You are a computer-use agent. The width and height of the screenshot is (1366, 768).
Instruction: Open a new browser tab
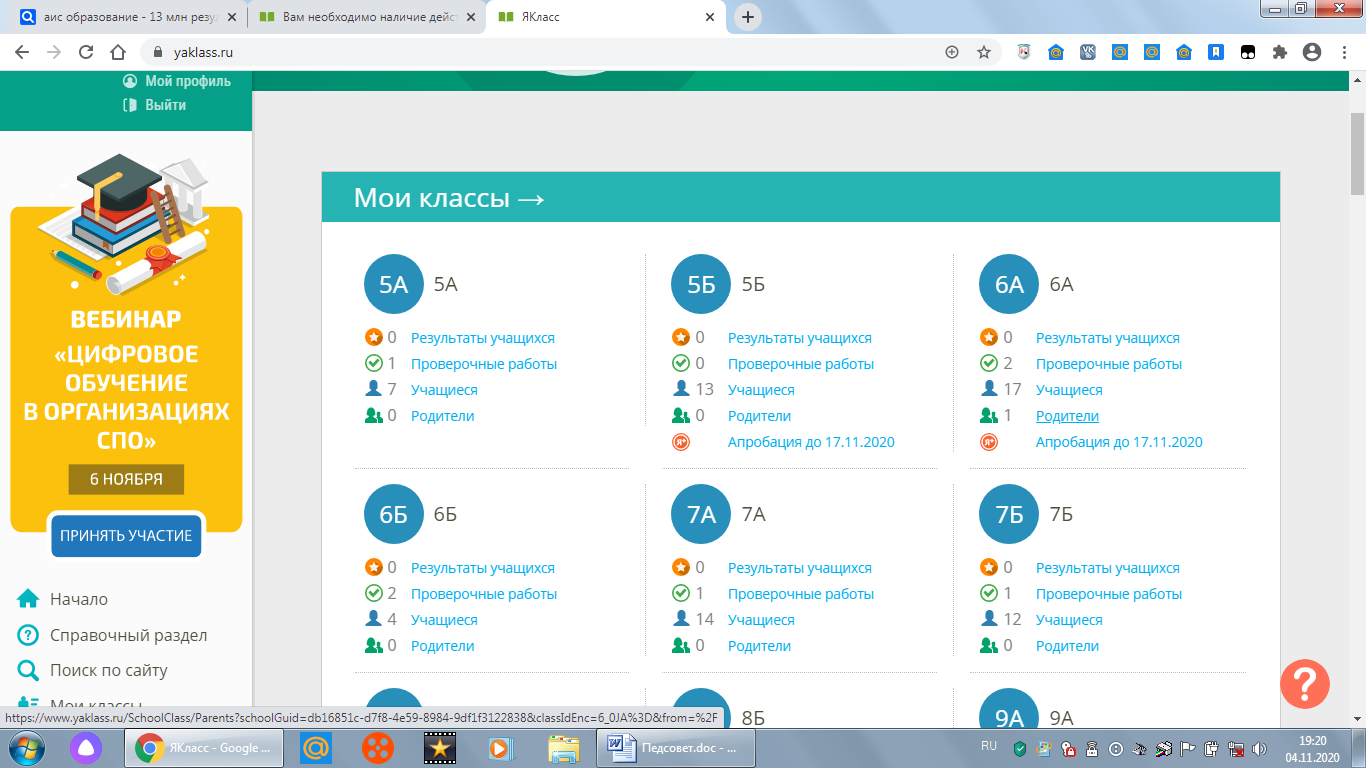pyautogui.click(x=747, y=17)
